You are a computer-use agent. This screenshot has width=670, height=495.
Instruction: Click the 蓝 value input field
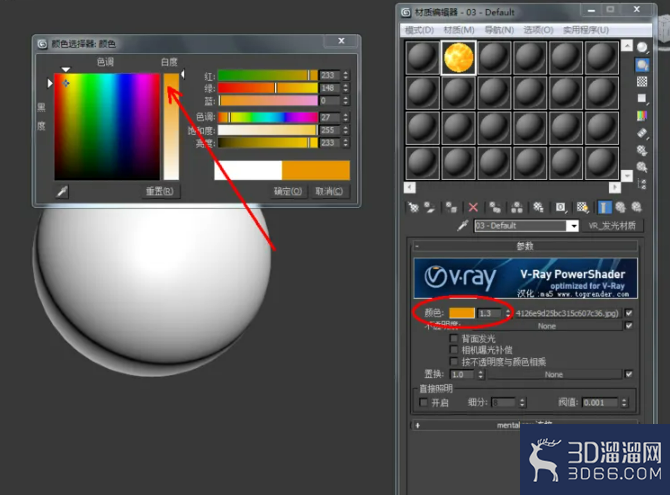pos(330,101)
